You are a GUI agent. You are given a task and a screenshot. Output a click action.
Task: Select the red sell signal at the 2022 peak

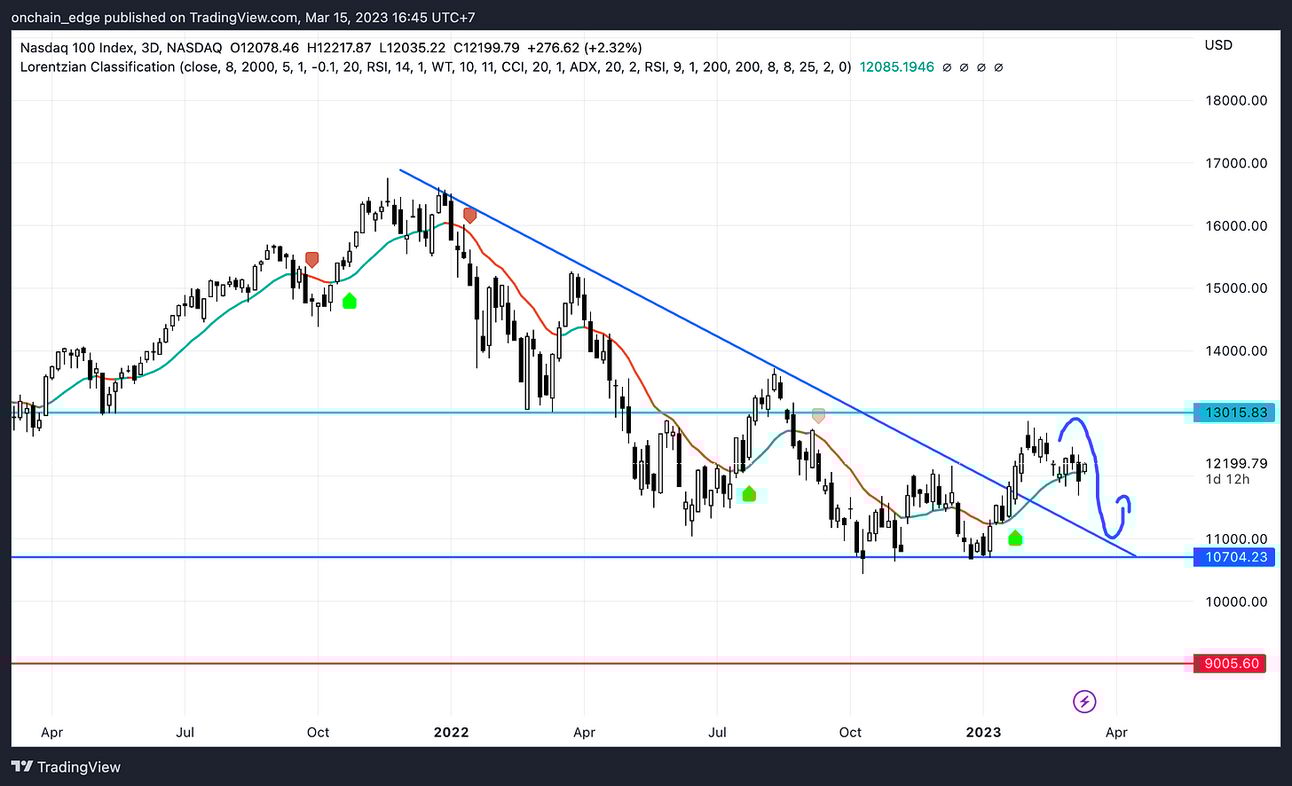coord(470,214)
